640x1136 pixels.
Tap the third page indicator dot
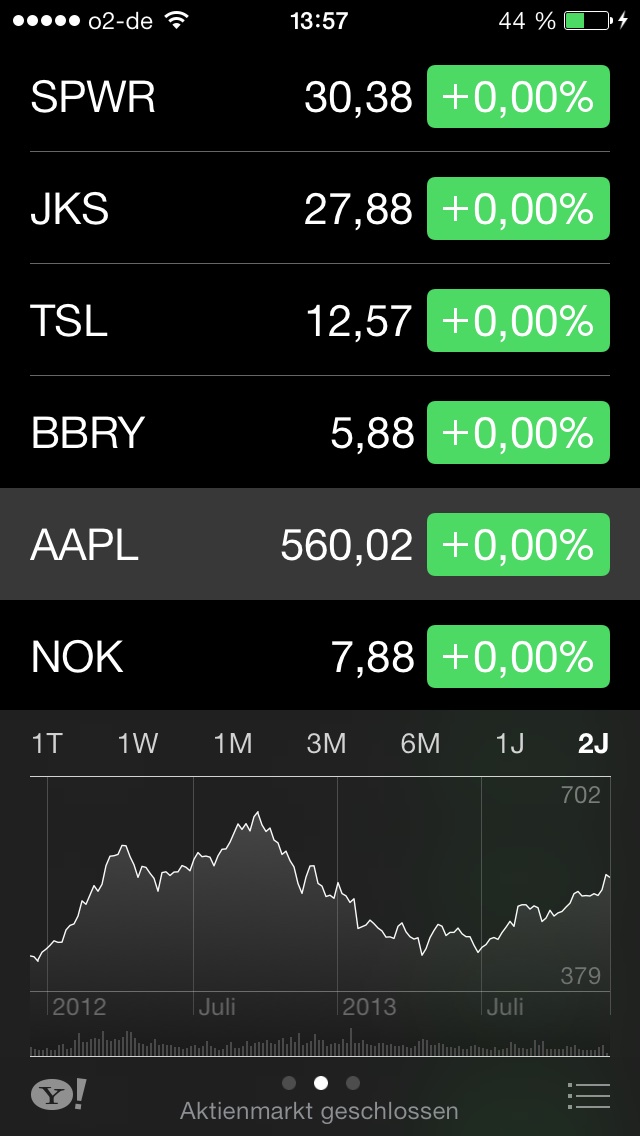[x=352, y=1083]
